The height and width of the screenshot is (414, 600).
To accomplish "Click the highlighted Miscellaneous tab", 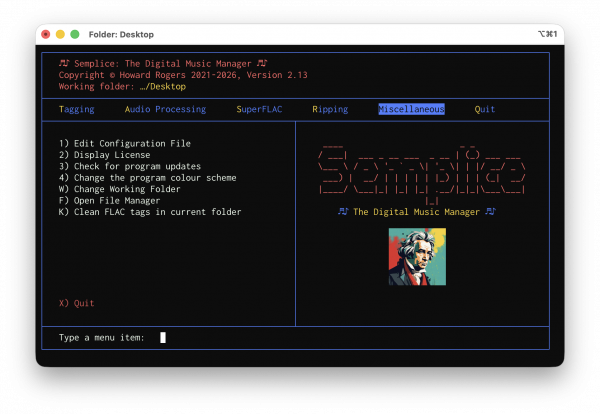I will coord(411,109).
